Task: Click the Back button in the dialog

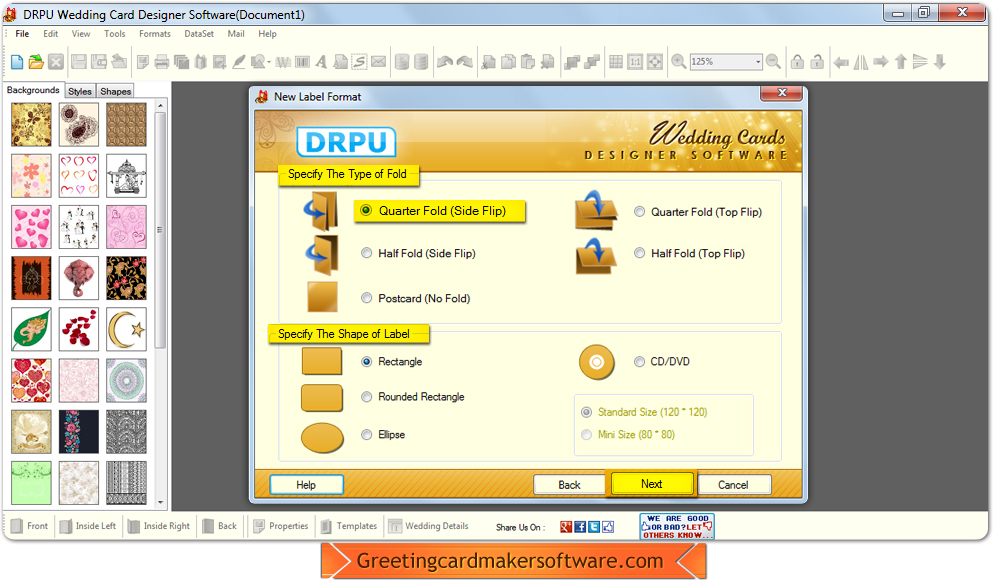Action: click(569, 484)
